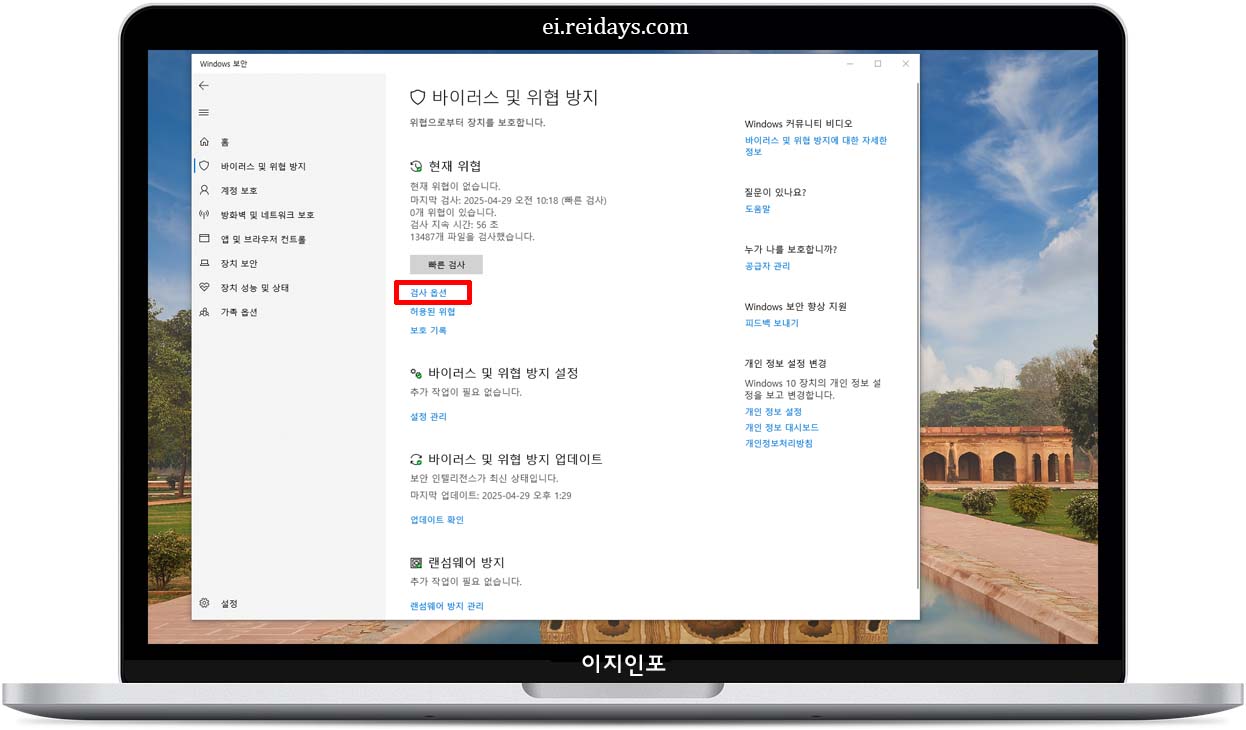Maximize the Windows 보안 window

pyautogui.click(x=877, y=64)
